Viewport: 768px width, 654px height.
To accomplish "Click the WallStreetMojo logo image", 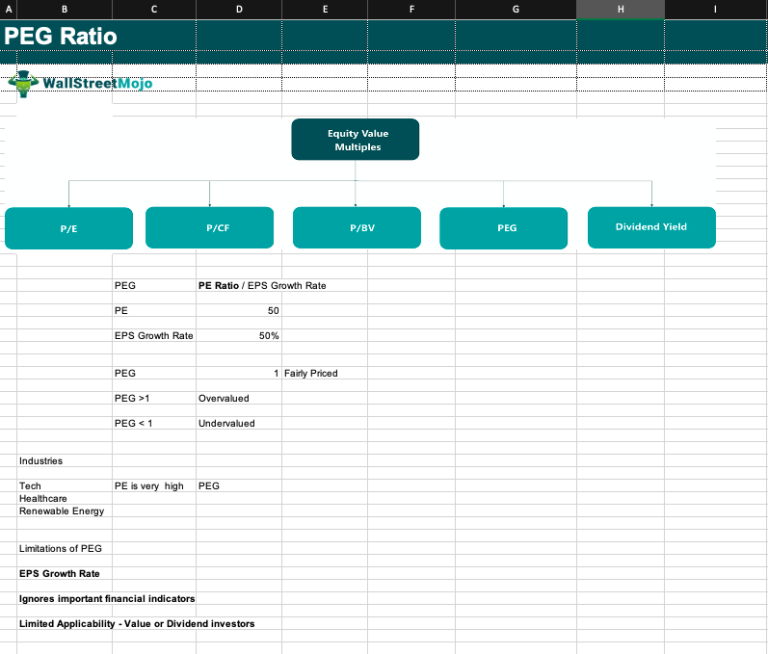I will click(81, 83).
